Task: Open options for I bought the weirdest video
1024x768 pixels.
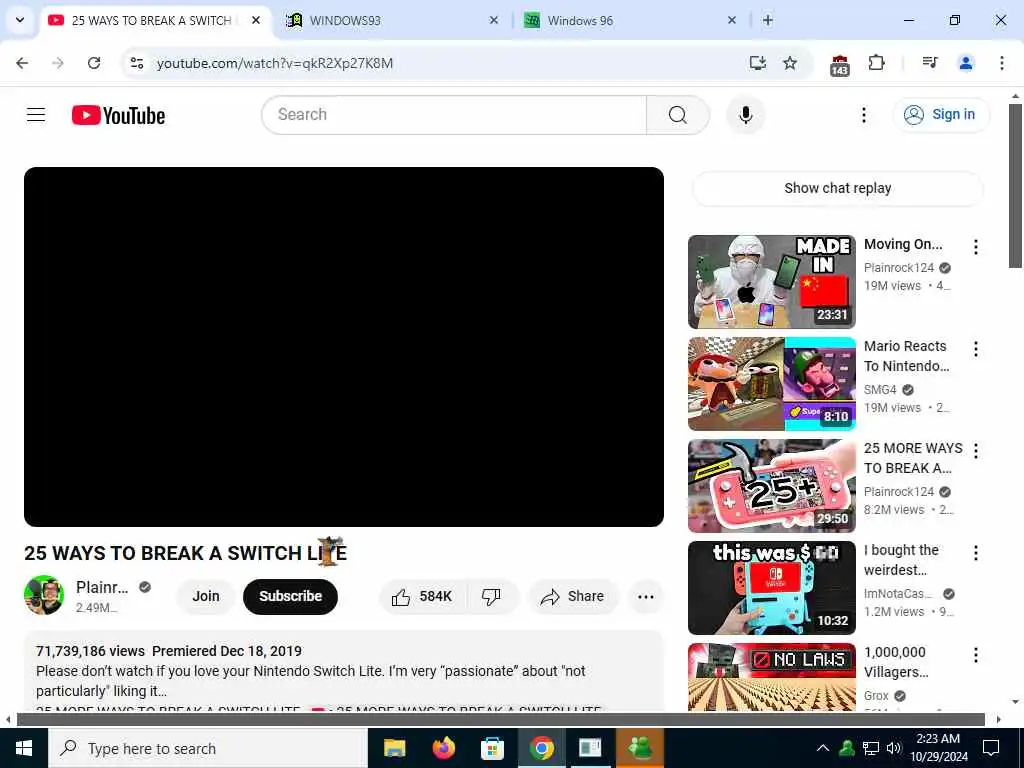Action: coord(976,553)
